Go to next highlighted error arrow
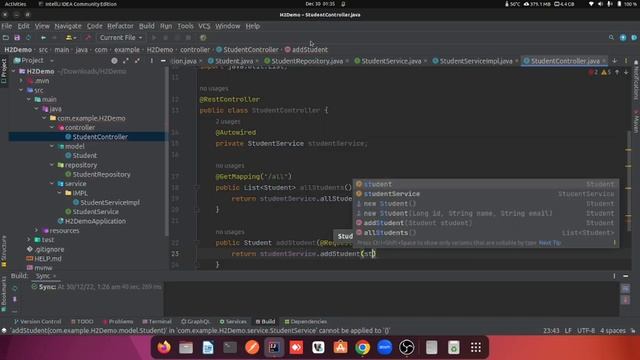This screenshot has width=640, height=360. [x=626, y=72]
